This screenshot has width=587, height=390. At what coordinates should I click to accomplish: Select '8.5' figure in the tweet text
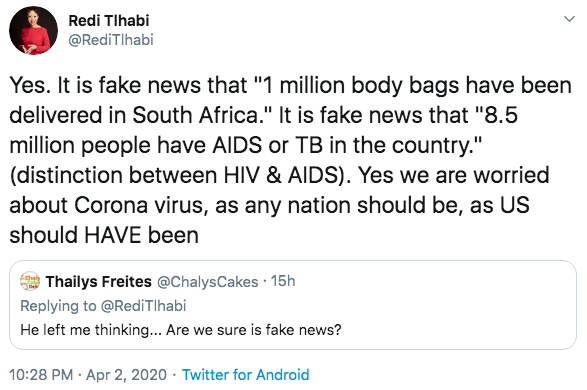(x=501, y=115)
